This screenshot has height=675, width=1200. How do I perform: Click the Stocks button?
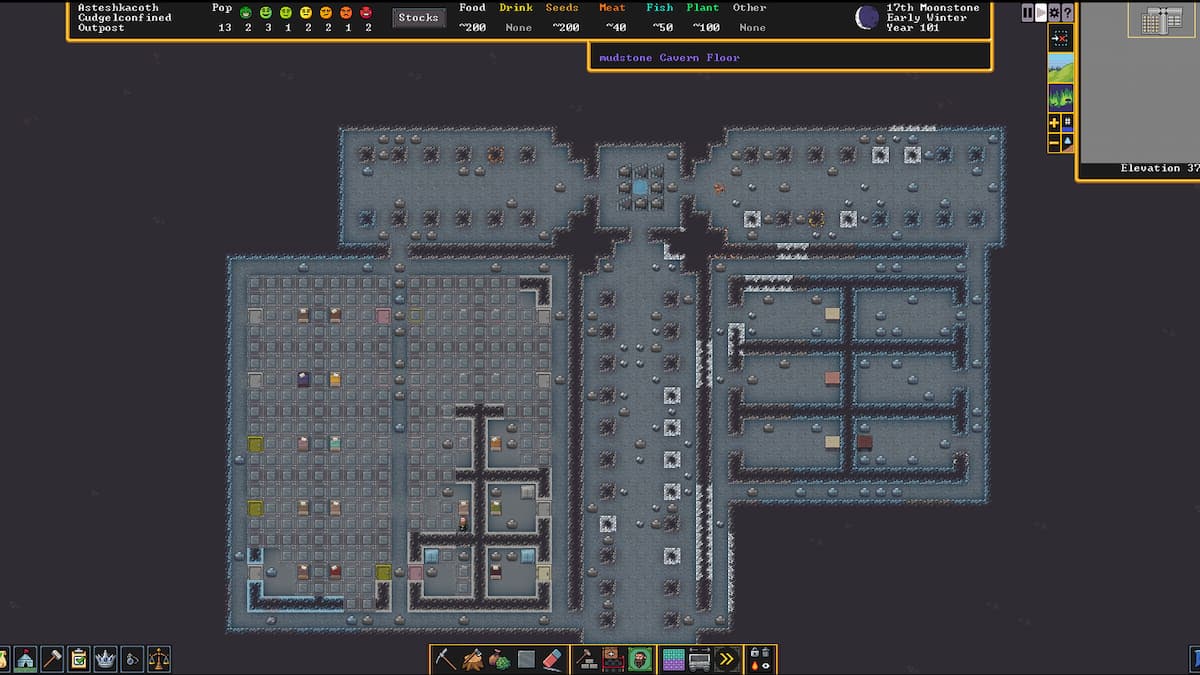pos(418,17)
